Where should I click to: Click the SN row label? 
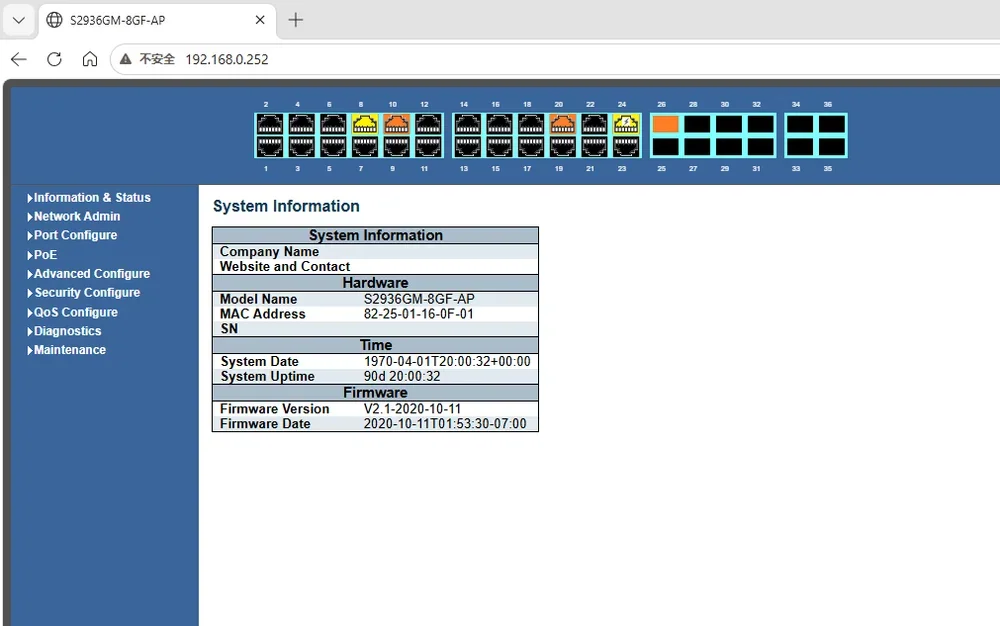pos(229,329)
